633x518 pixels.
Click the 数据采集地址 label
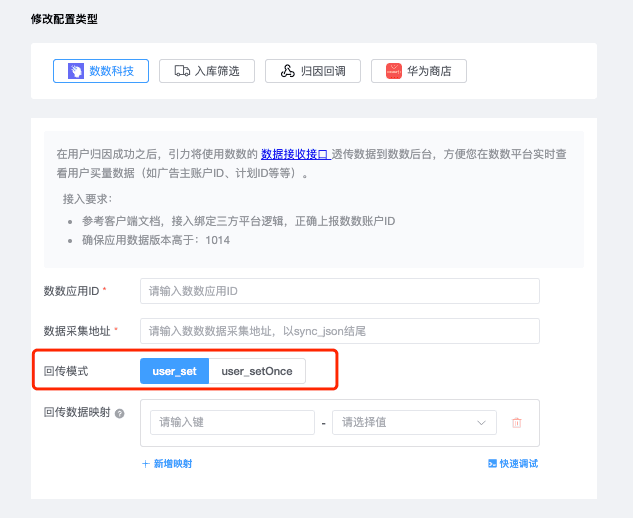[77, 331]
